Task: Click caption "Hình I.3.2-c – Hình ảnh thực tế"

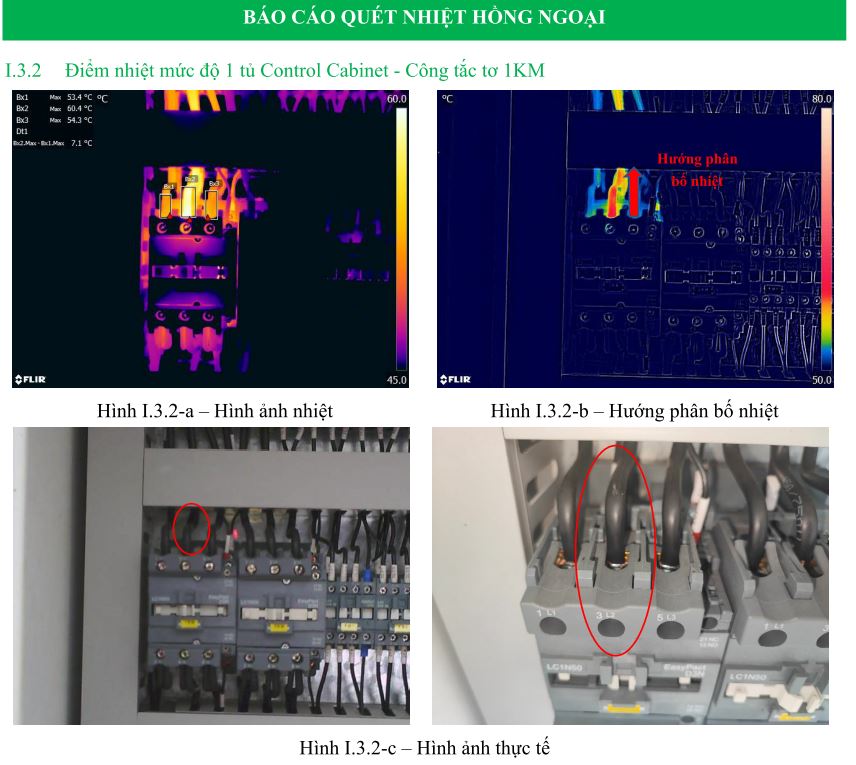Action: coord(425,747)
